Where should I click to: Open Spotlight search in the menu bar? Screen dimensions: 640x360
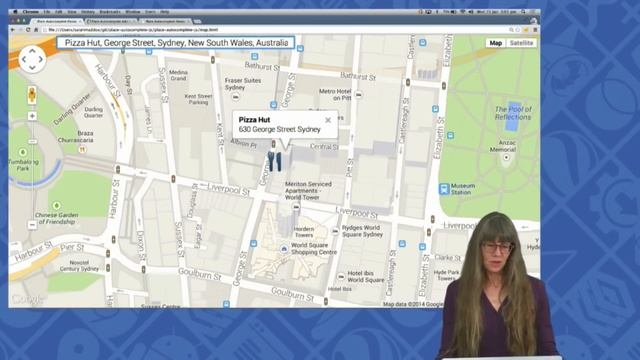pos(523,12)
